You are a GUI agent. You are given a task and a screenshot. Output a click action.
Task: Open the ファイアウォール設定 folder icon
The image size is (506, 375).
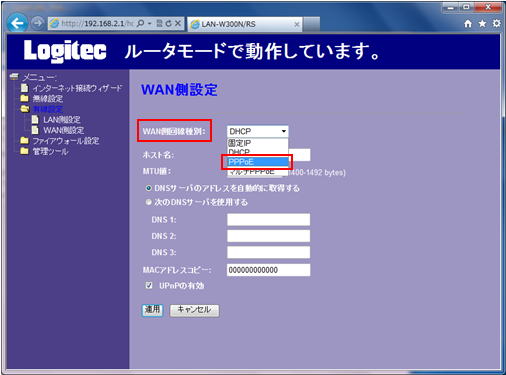tap(24, 140)
